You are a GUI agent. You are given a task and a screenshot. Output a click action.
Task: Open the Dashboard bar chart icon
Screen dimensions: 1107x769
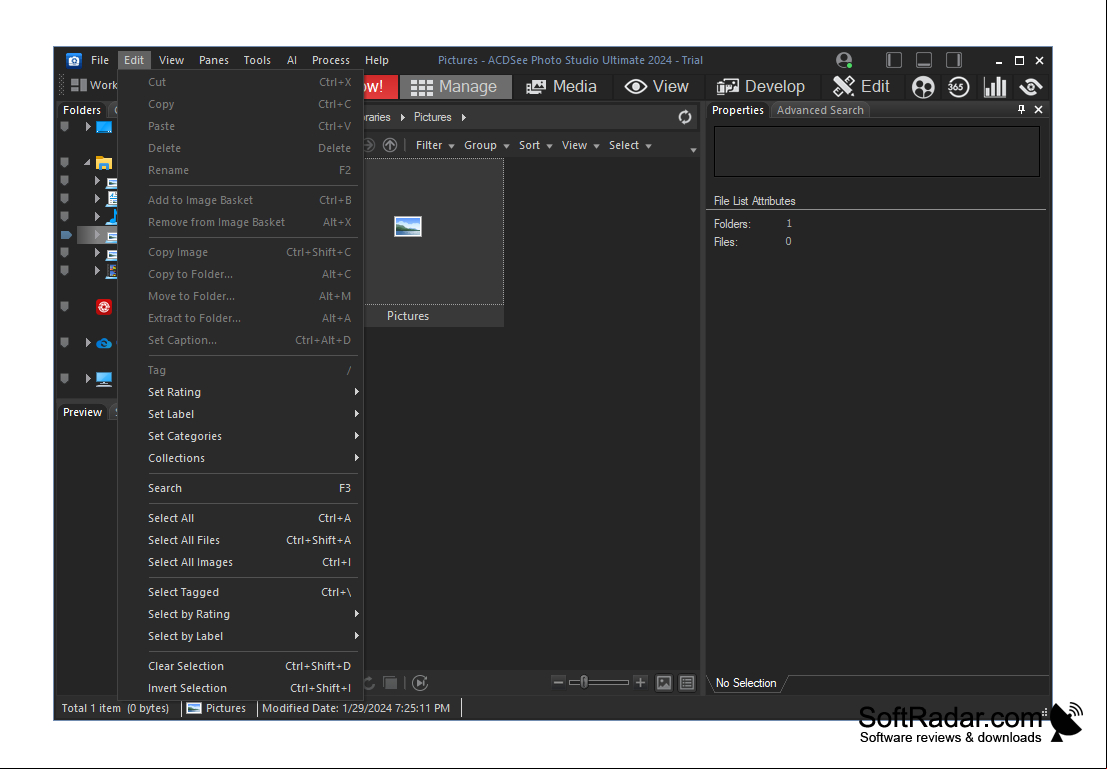tap(995, 87)
